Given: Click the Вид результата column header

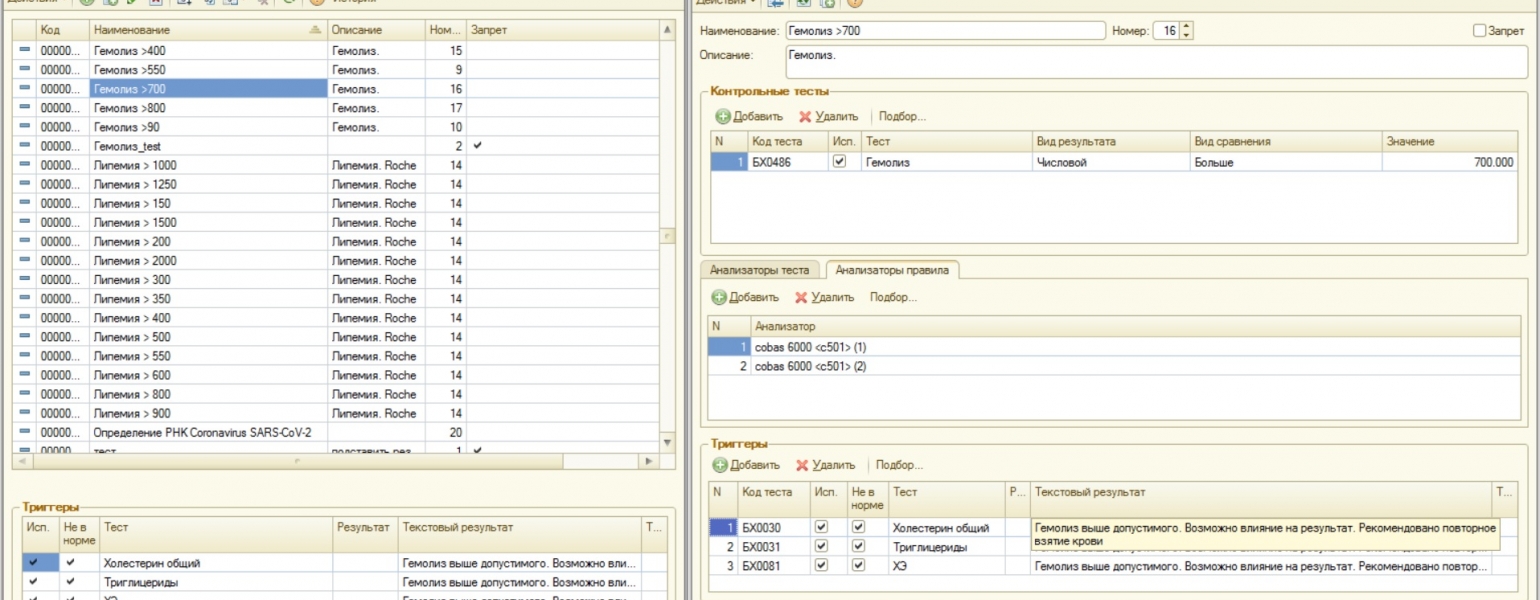Looking at the screenshot, I should pos(1111,142).
